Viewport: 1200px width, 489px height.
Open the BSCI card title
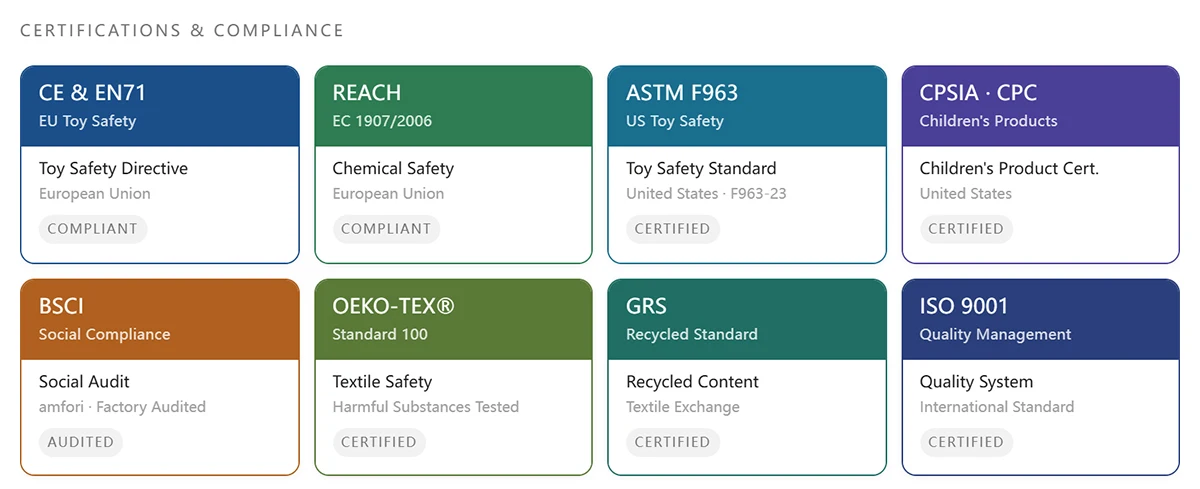click(x=61, y=306)
